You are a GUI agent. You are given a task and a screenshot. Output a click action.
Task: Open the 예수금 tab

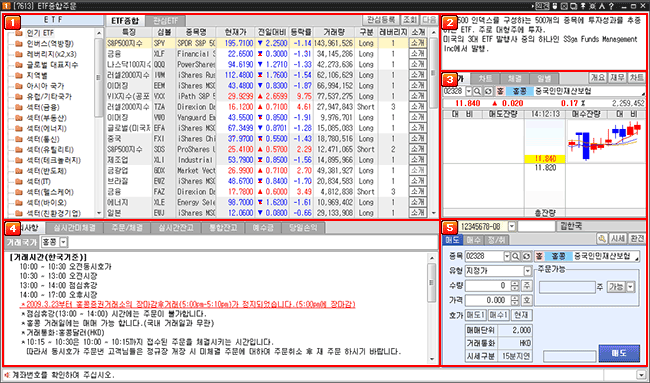[x=263, y=228]
